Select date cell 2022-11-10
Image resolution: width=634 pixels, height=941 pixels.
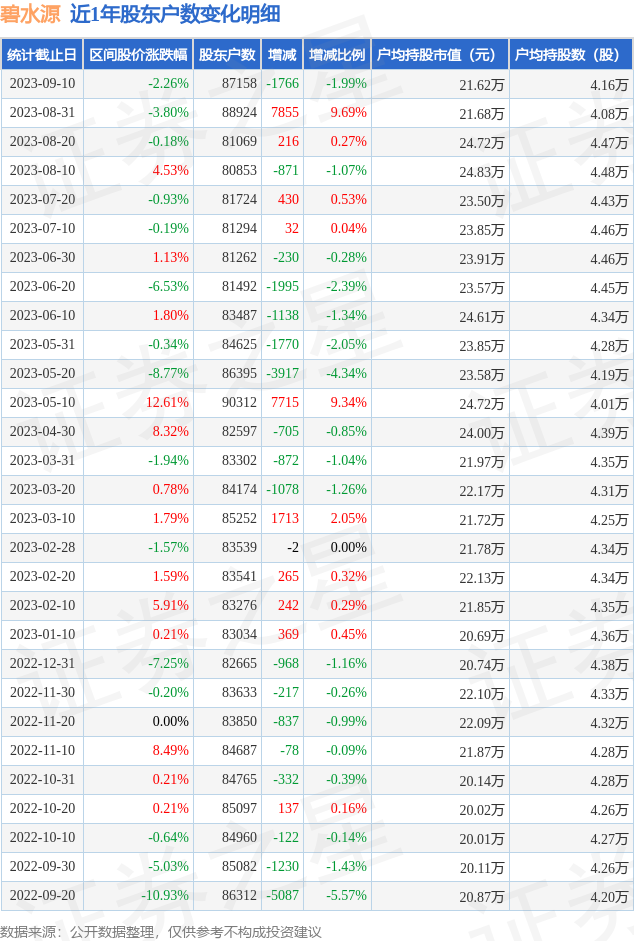tap(43, 751)
